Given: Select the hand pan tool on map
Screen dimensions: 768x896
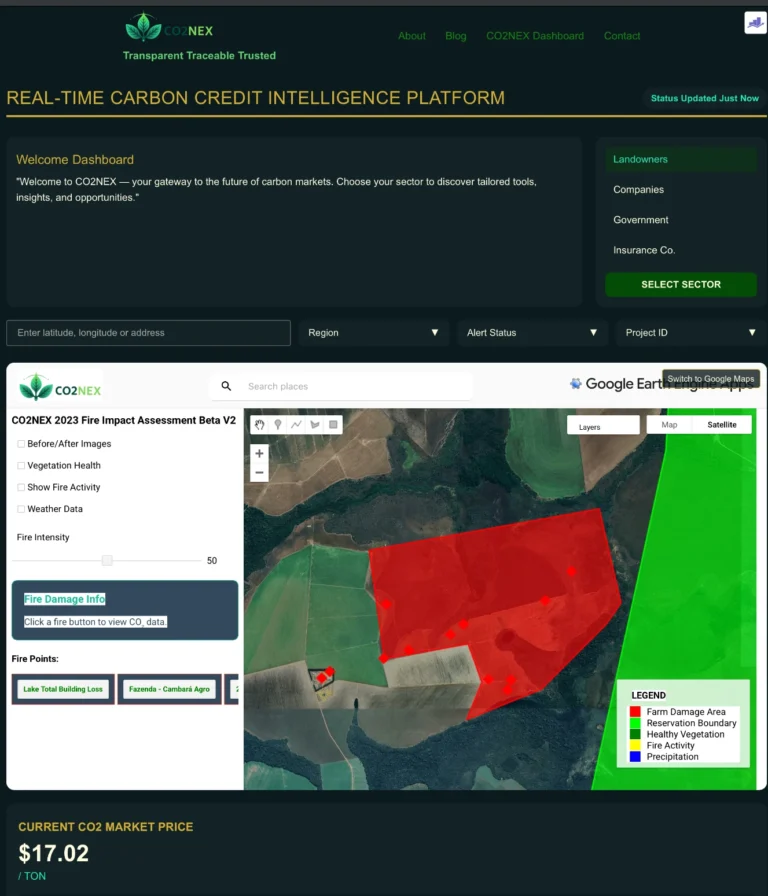Looking at the screenshot, I should (259, 425).
